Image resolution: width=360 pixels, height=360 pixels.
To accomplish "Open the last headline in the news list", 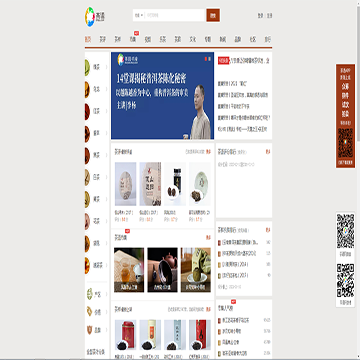I will tap(243, 129).
